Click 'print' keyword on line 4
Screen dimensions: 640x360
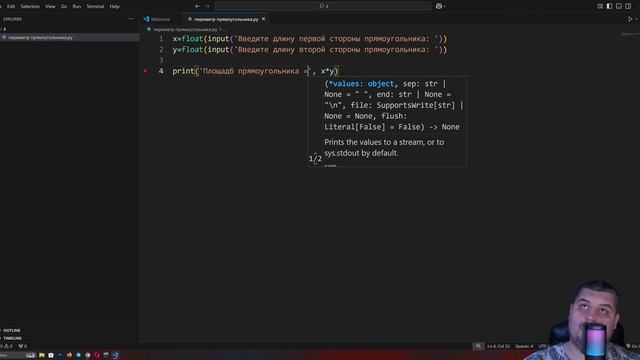183,71
